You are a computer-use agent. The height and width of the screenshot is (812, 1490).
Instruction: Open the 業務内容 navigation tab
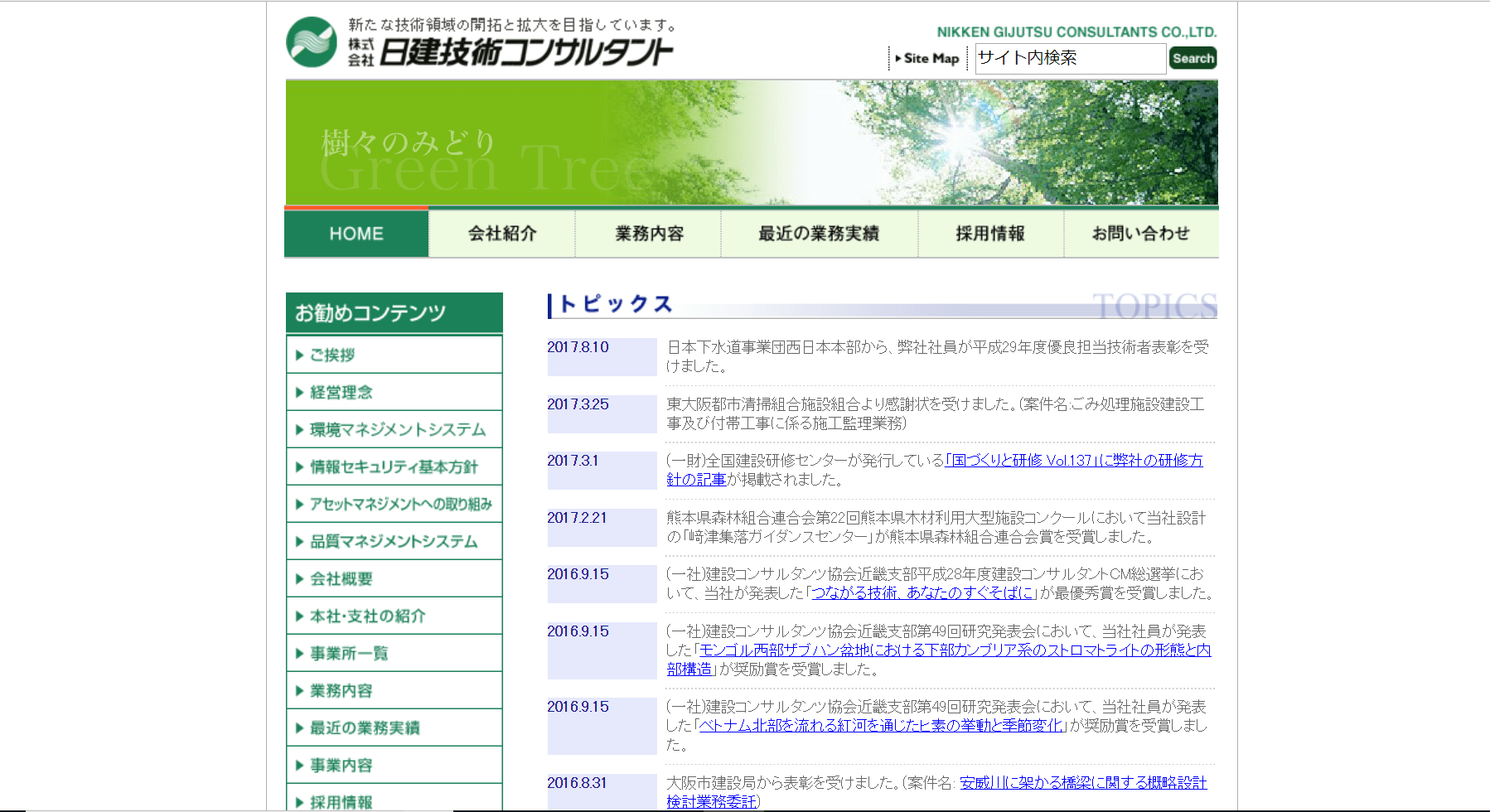coord(649,234)
